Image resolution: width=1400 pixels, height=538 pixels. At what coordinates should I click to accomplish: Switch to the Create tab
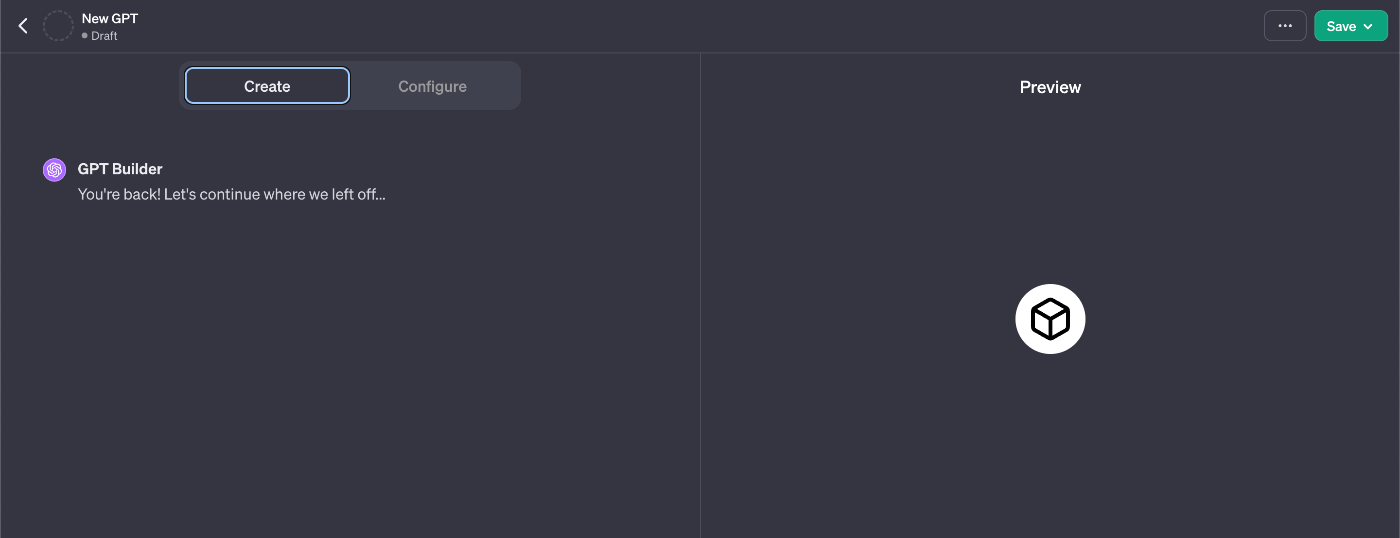[267, 86]
